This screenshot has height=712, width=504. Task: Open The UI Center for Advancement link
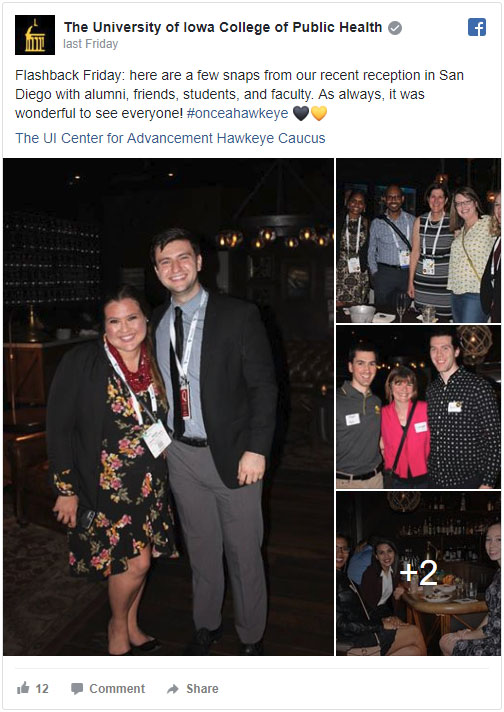pos(114,138)
